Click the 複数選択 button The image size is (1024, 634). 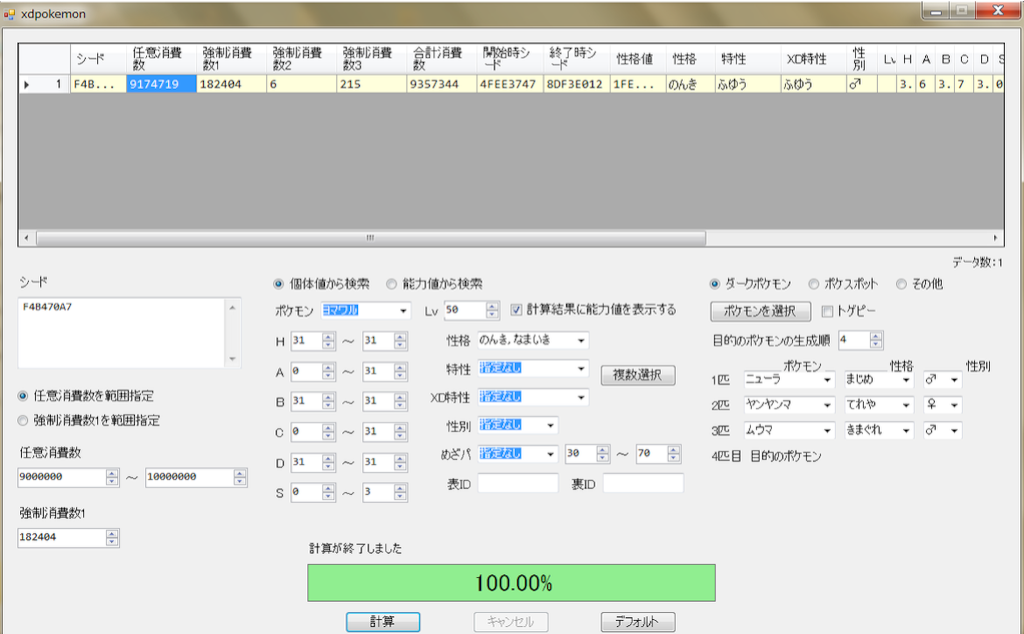click(637, 375)
